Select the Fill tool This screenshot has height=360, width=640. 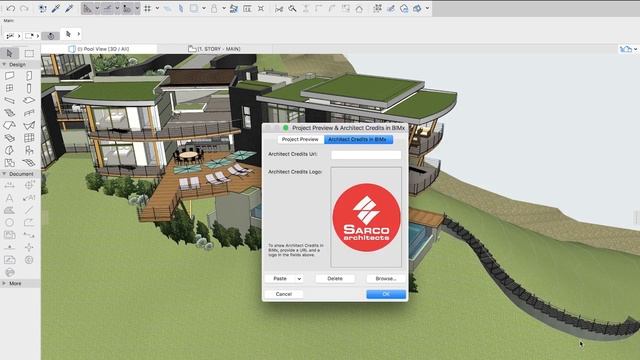pos(9,210)
